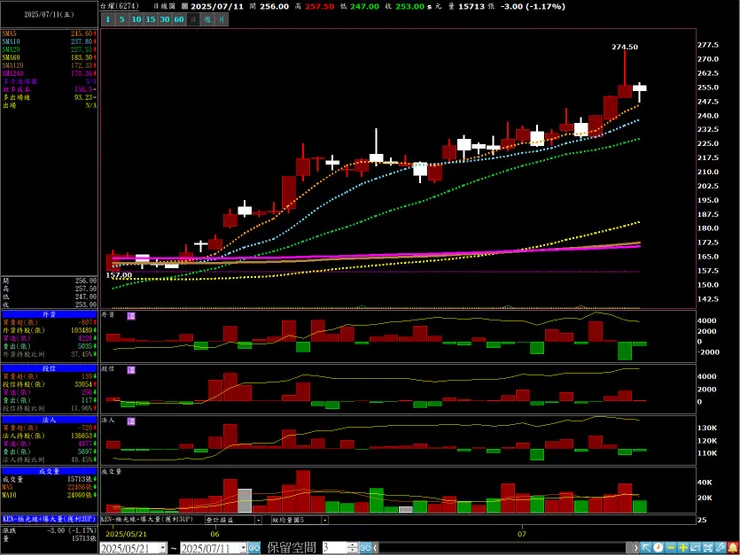Select the 成交量 panel header
Viewport: 740px width, 555px height.
(x=49, y=471)
